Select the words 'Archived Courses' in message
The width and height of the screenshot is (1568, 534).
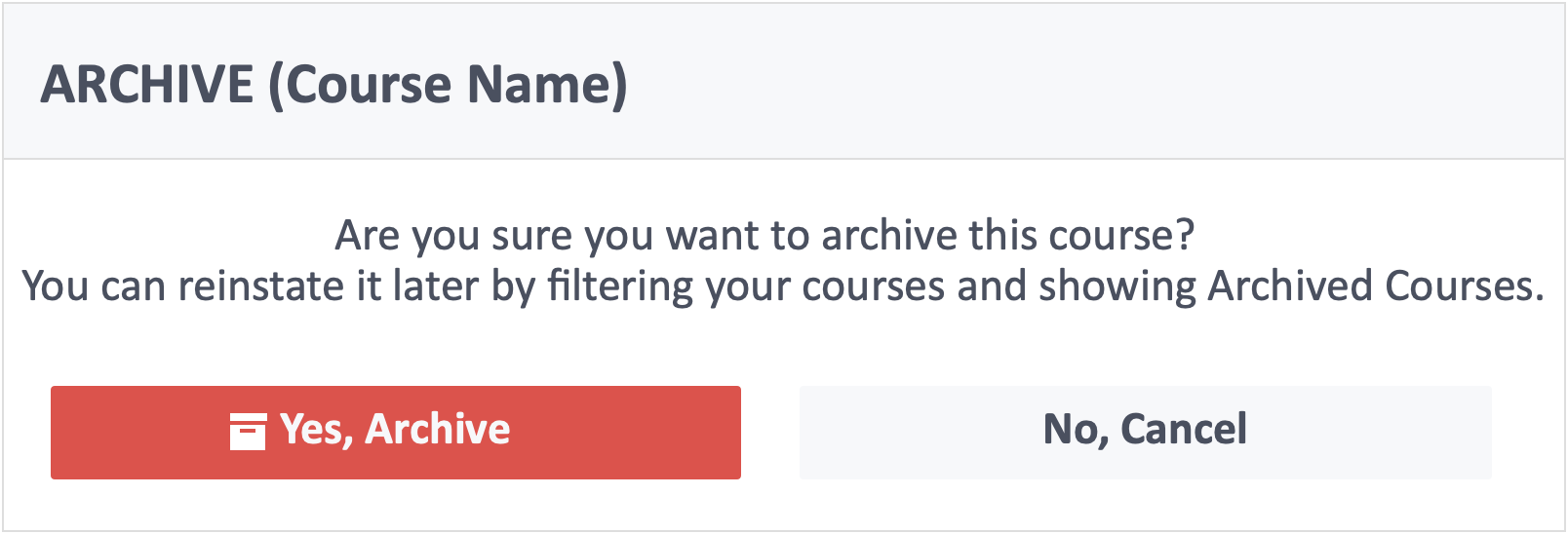click(1376, 286)
